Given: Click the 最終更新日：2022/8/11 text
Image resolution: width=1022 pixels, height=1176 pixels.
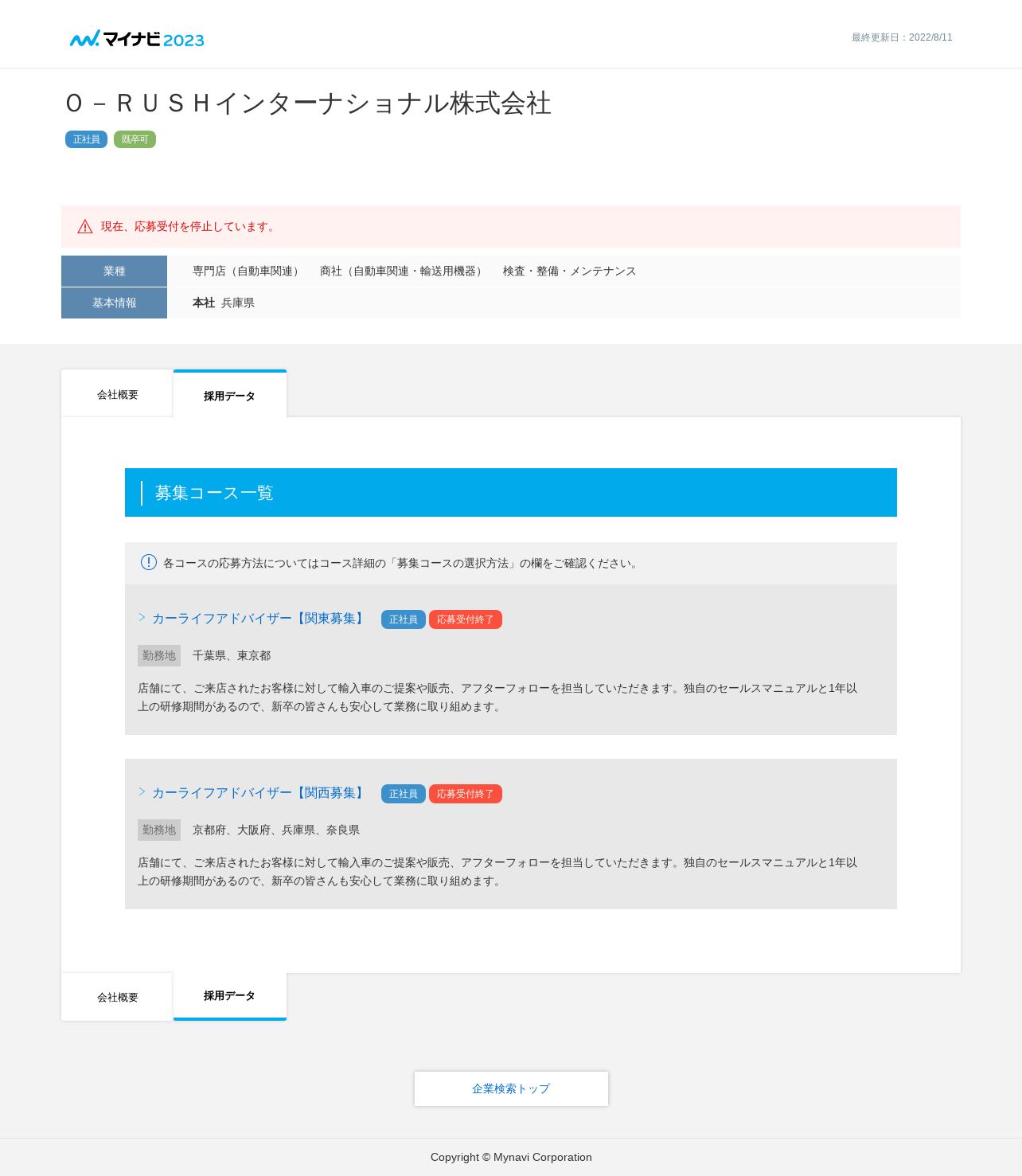Looking at the screenshot, I should pos(902,37).
